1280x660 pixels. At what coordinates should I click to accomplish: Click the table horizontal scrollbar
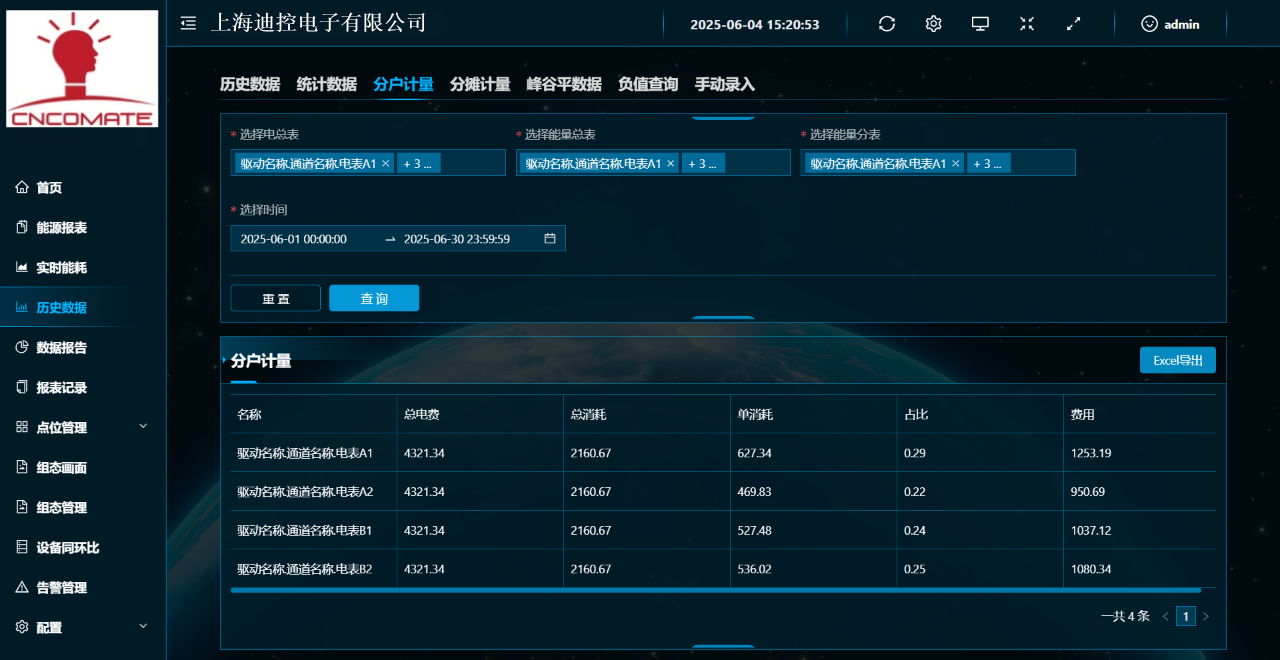click(x=715, y=591)
